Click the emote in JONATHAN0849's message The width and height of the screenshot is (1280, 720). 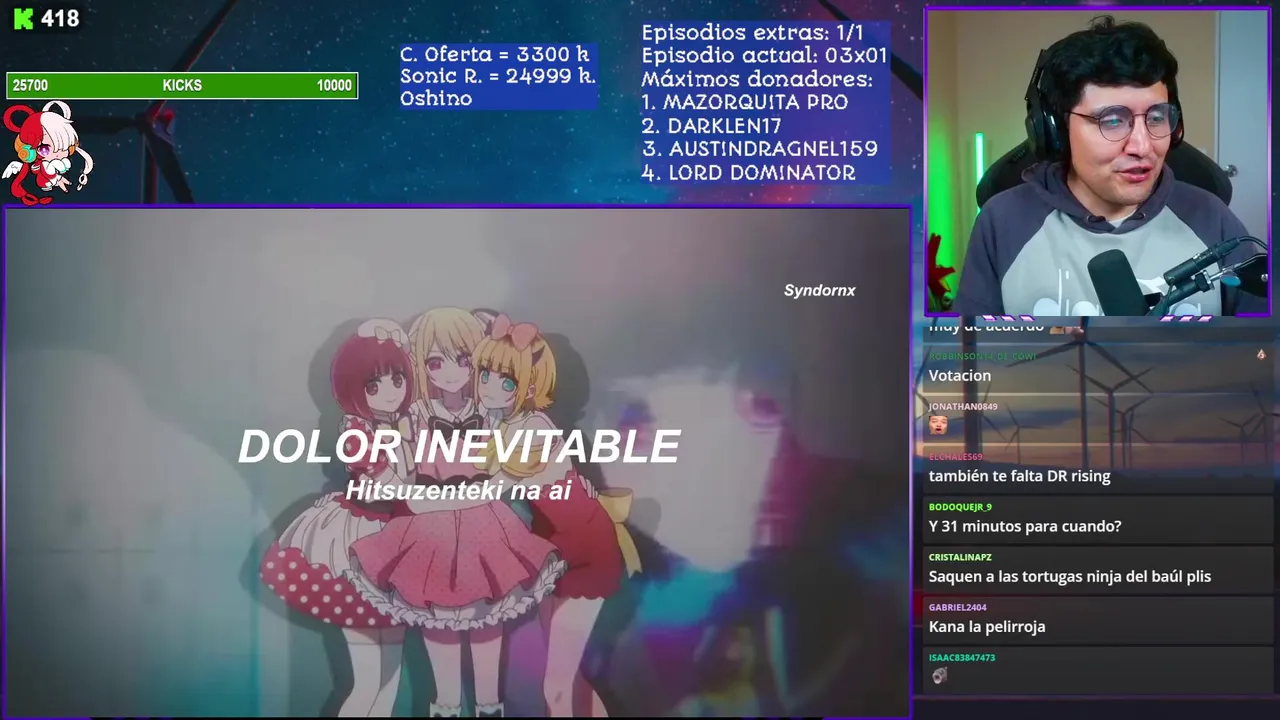click(x=938, y=425)
